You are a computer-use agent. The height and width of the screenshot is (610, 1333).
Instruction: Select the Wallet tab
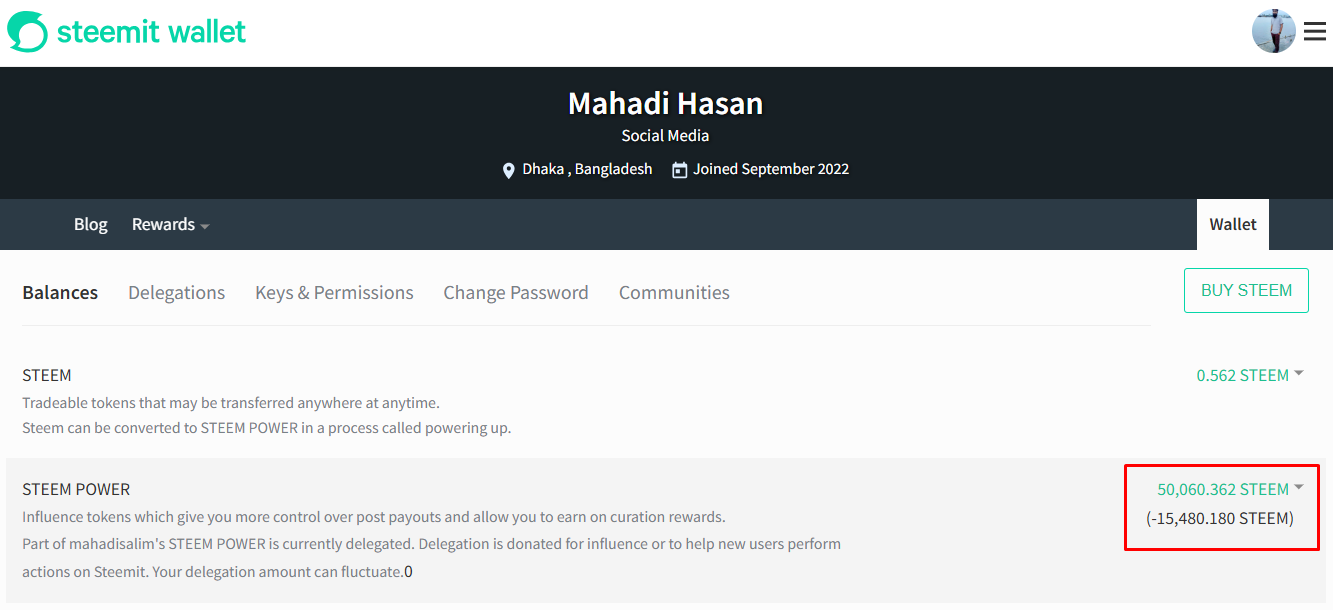click(x=1232, y=225)
